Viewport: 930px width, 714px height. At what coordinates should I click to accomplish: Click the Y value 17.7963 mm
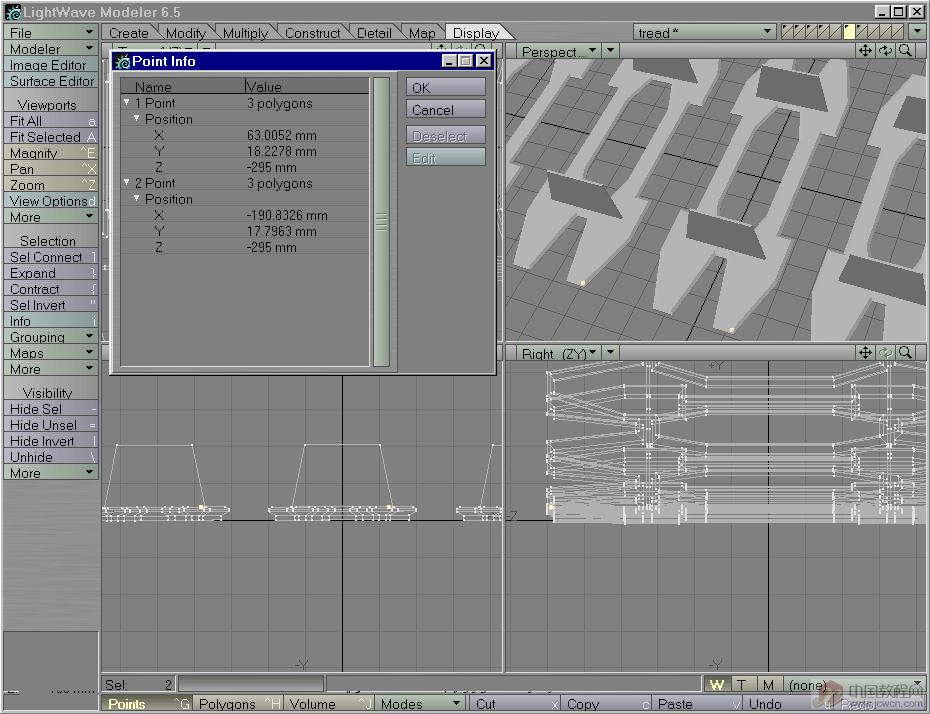point(282,231)
